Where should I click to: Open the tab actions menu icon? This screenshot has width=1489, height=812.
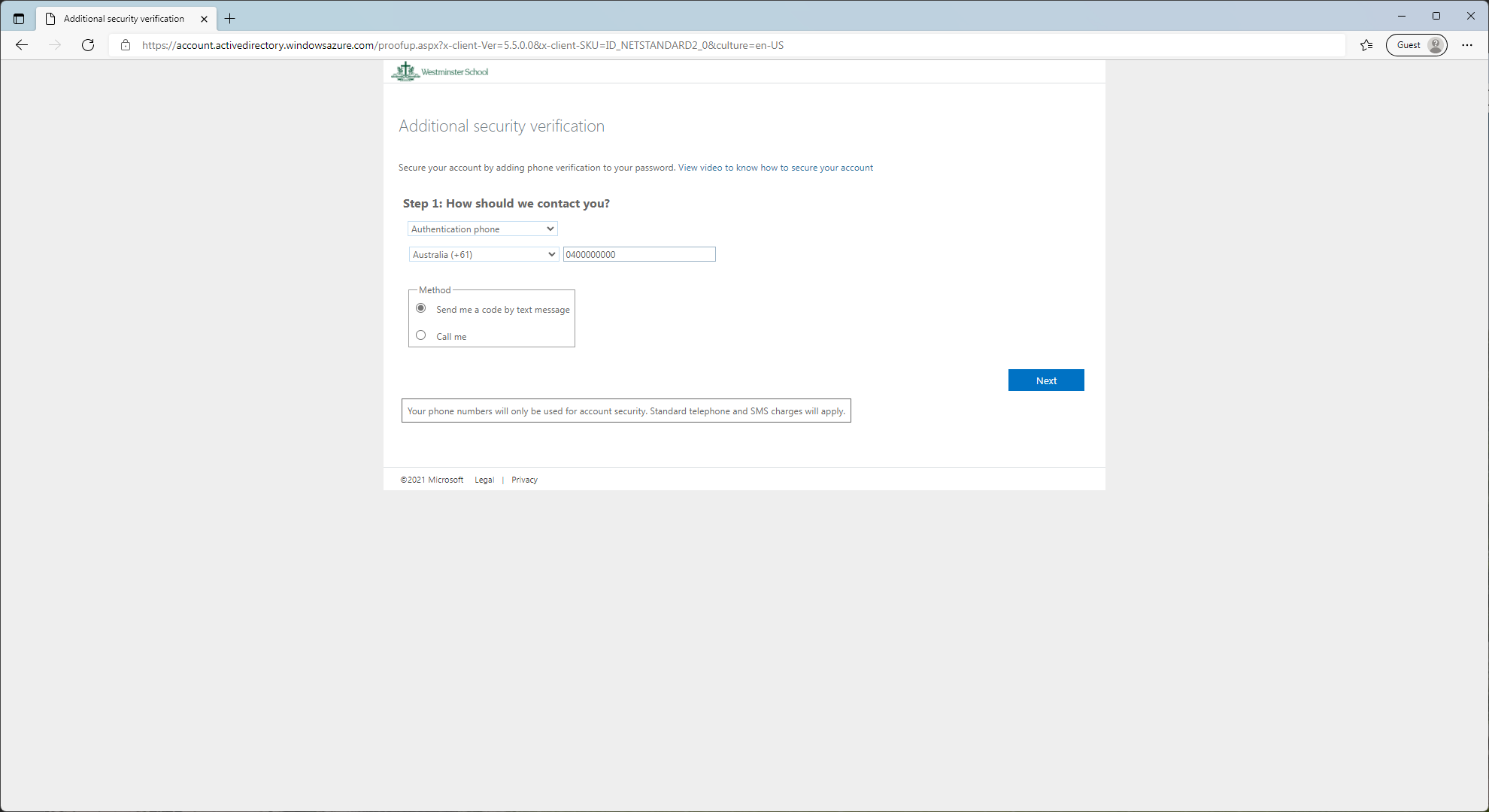coord(19,18)
